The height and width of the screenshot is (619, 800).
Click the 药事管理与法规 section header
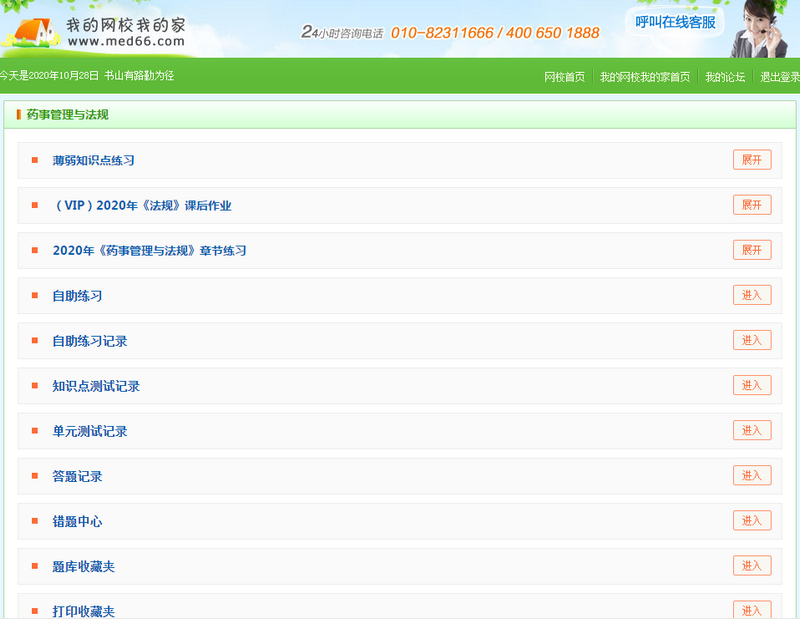[67, 115]
